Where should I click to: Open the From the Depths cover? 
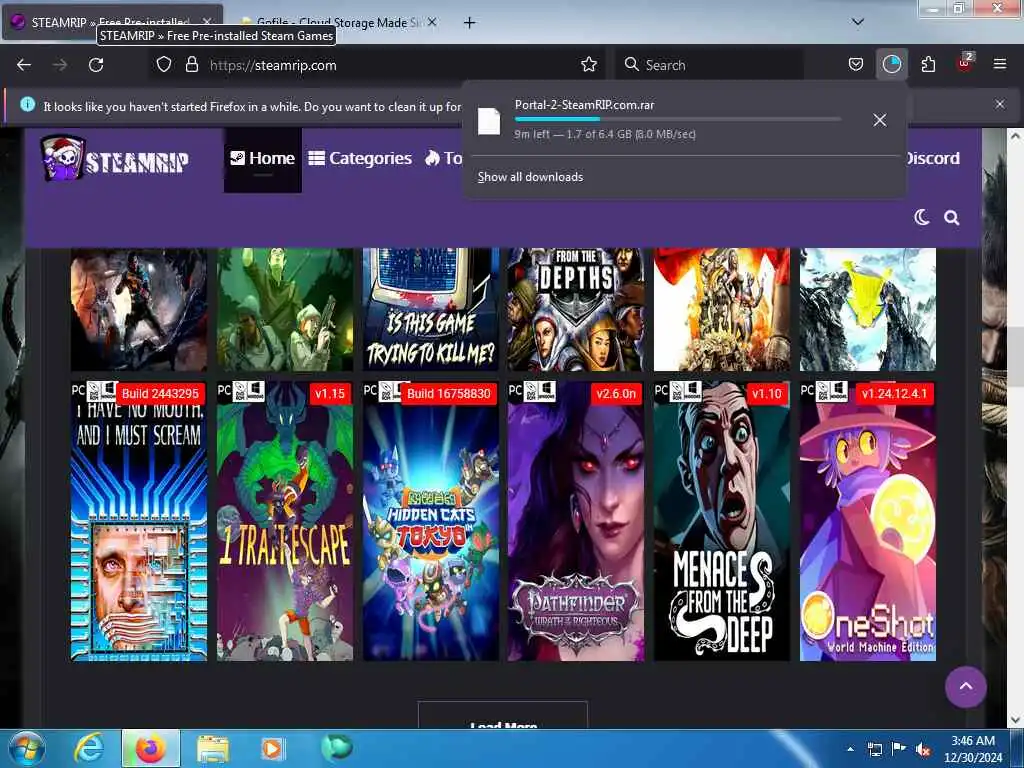[576, 310]
